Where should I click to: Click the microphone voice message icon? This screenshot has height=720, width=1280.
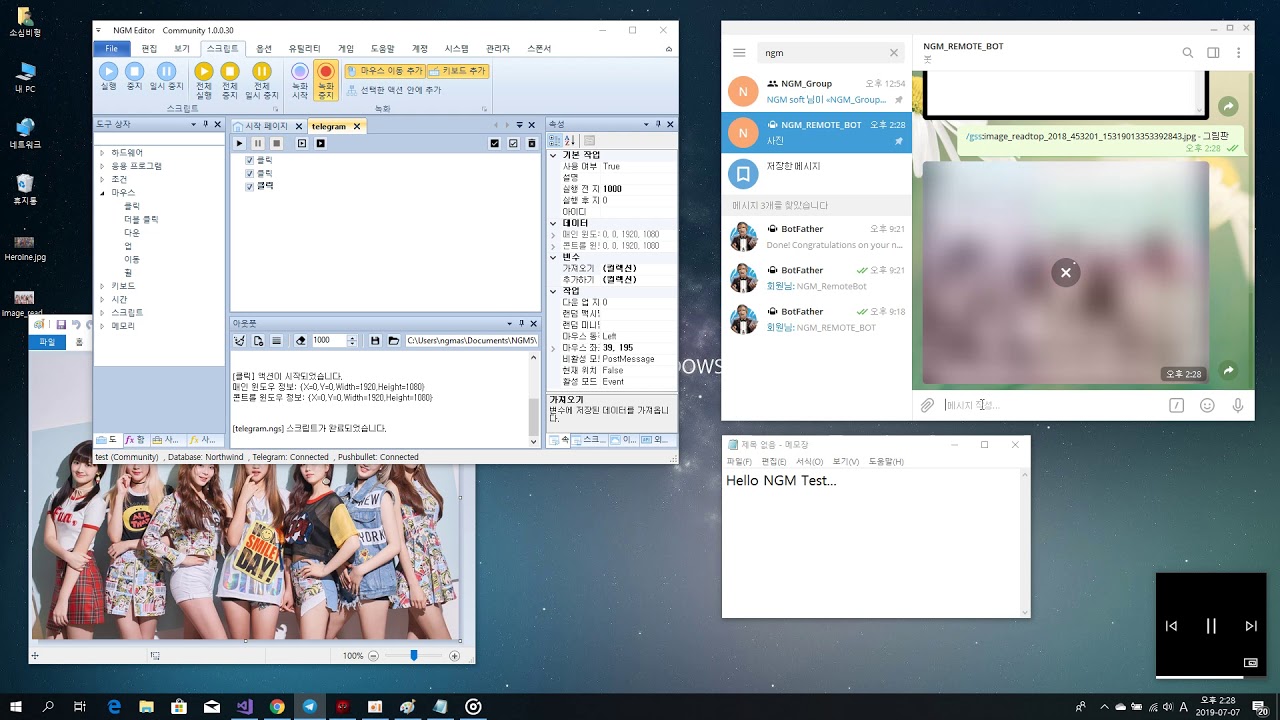1238,405
